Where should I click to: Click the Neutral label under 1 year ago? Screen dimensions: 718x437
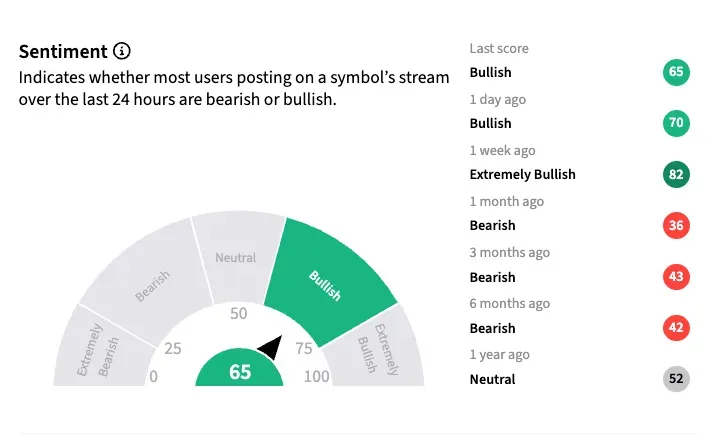click(x=492, y=379)
